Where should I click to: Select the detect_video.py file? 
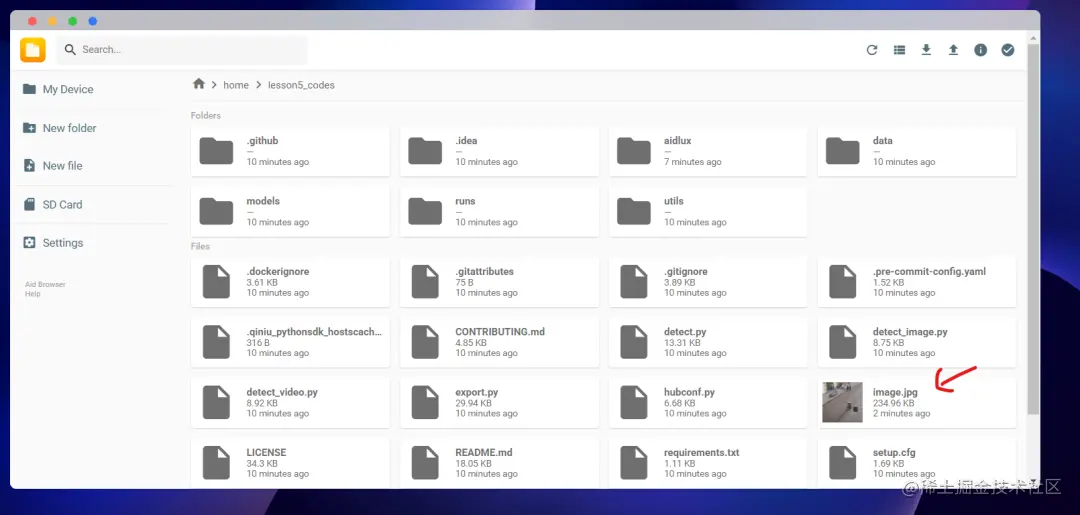290,403
